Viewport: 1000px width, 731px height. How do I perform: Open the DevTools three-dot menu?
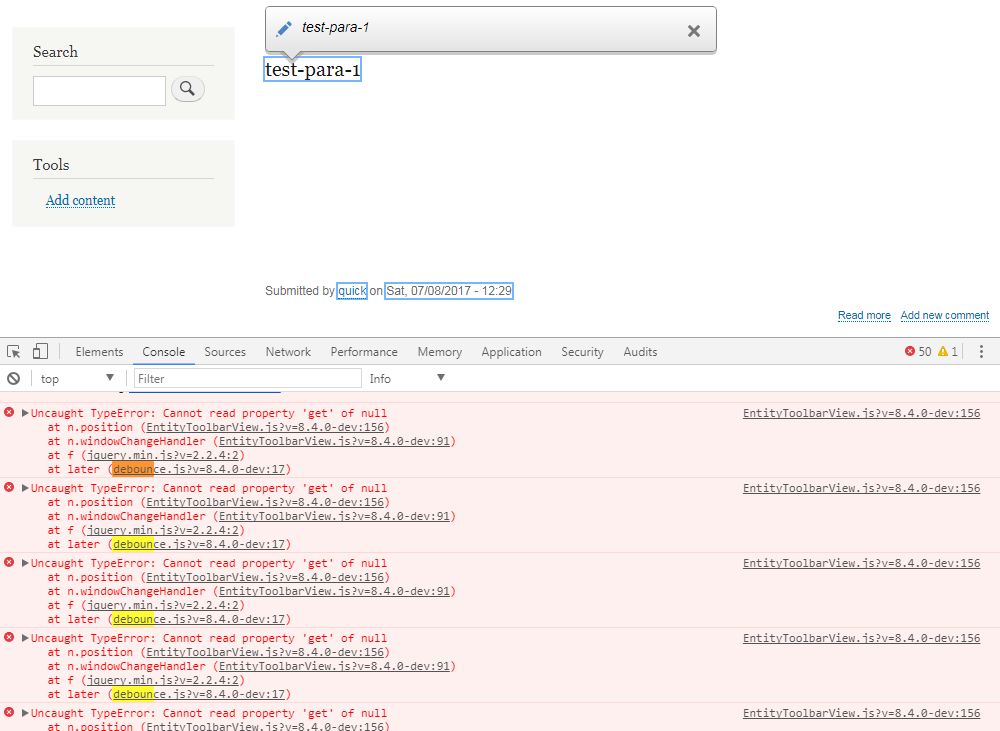[x=982, y=351]
